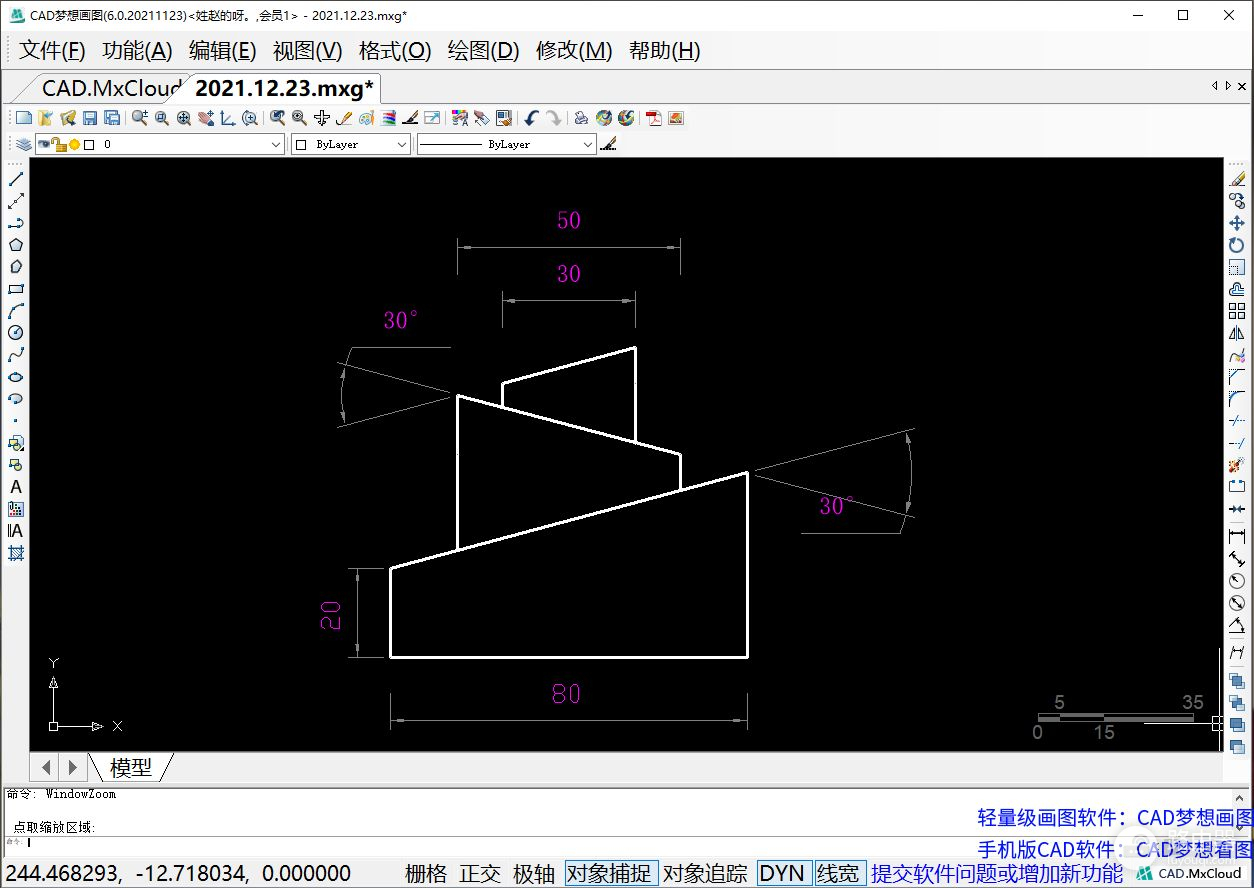The width and height of the screenshot is (1254, 888).
Task: Expand the ByLayer color dropdown
Action: tap(401, 145)
